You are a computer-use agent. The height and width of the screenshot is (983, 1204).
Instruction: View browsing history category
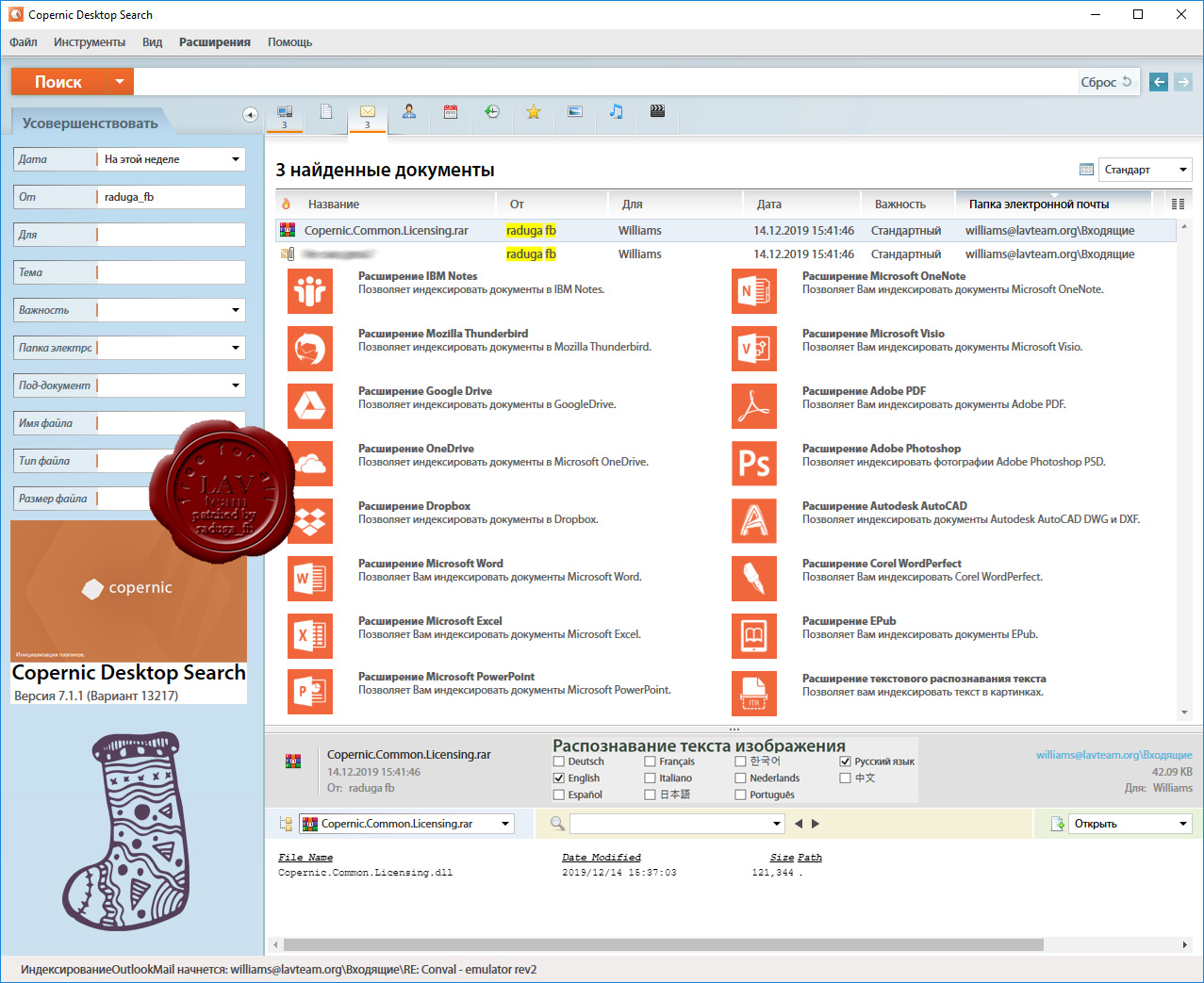tap(492, 112)
